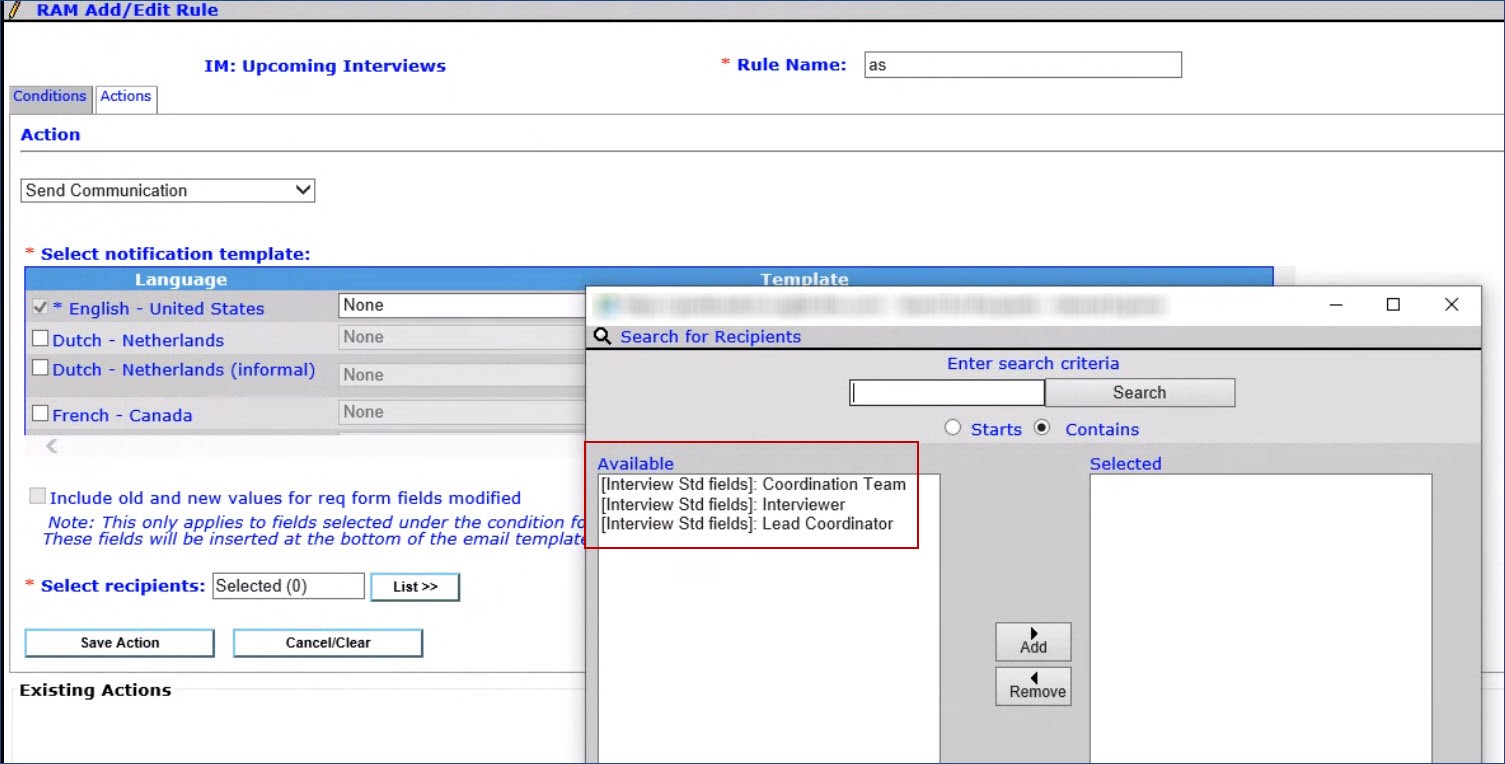Click the Remove button
This screenshot has width=1505, height=764.
click(1033, 686)
